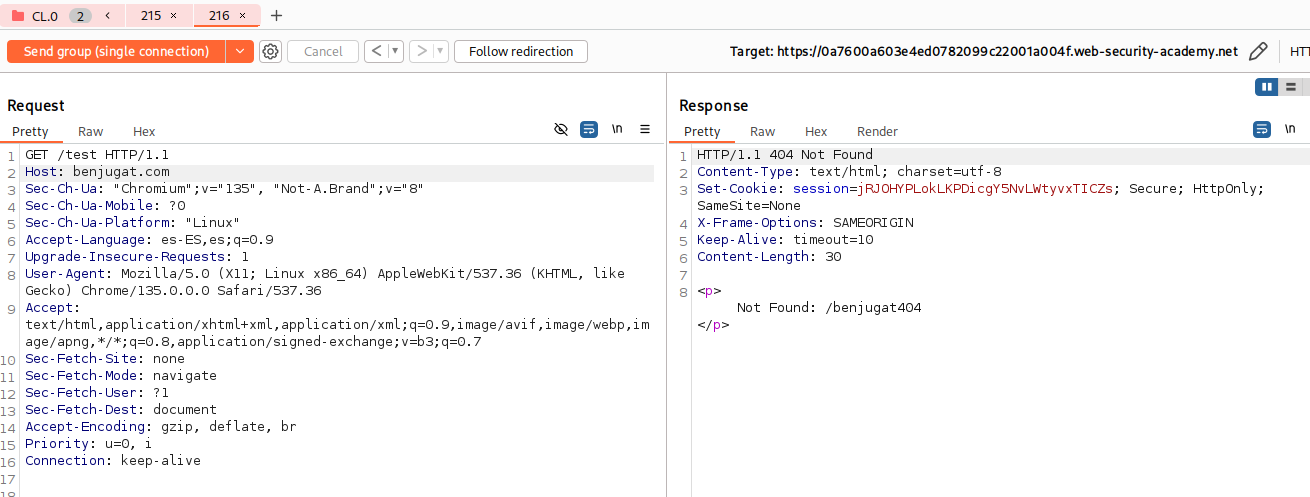Go forward to next request in history
The width and height of the screenshot is (1310, 497).
coord(420,51)
